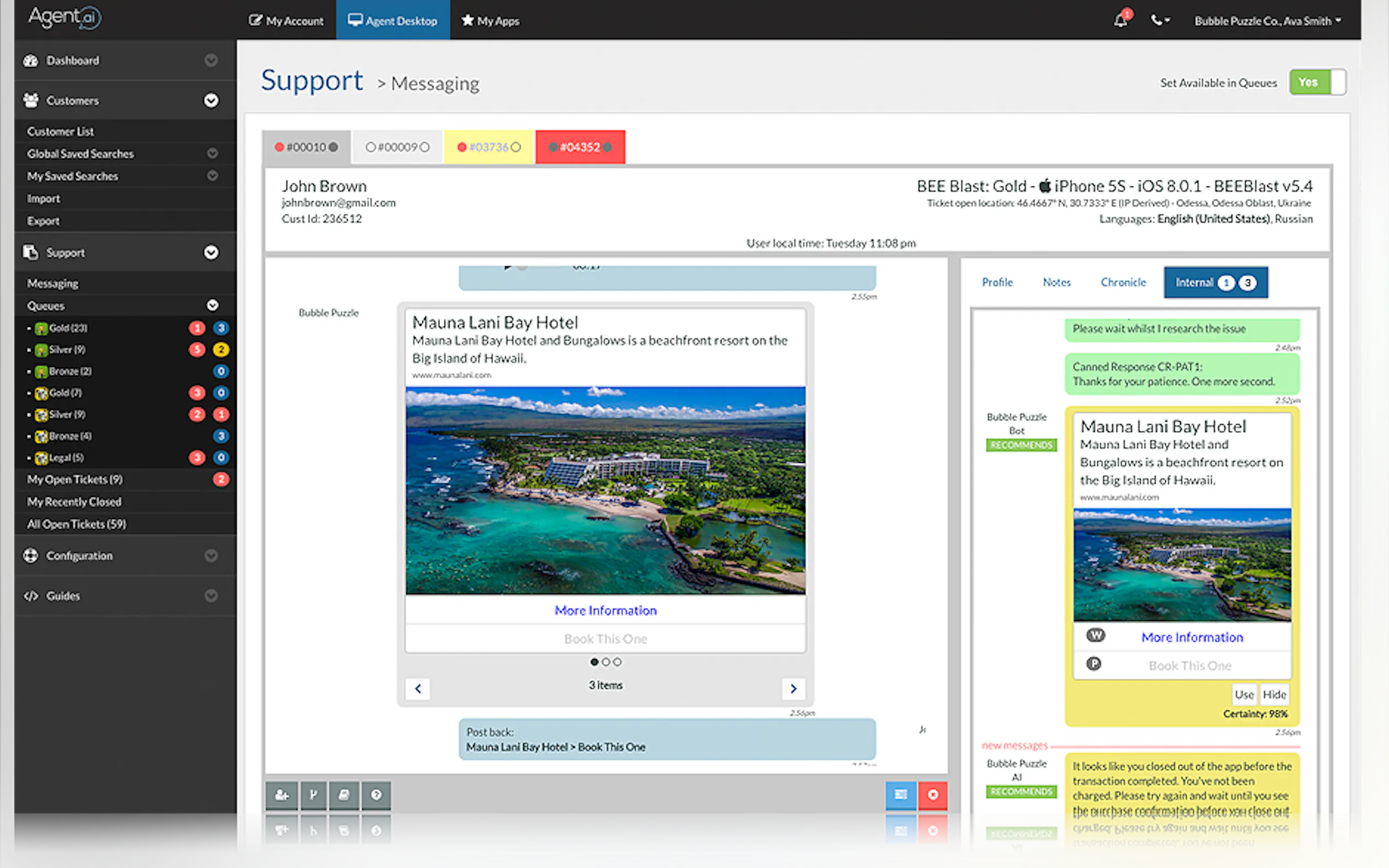Toggle Set Available in Queues switch
This screenshot has height=868, width=1389.
point(1317,82)
